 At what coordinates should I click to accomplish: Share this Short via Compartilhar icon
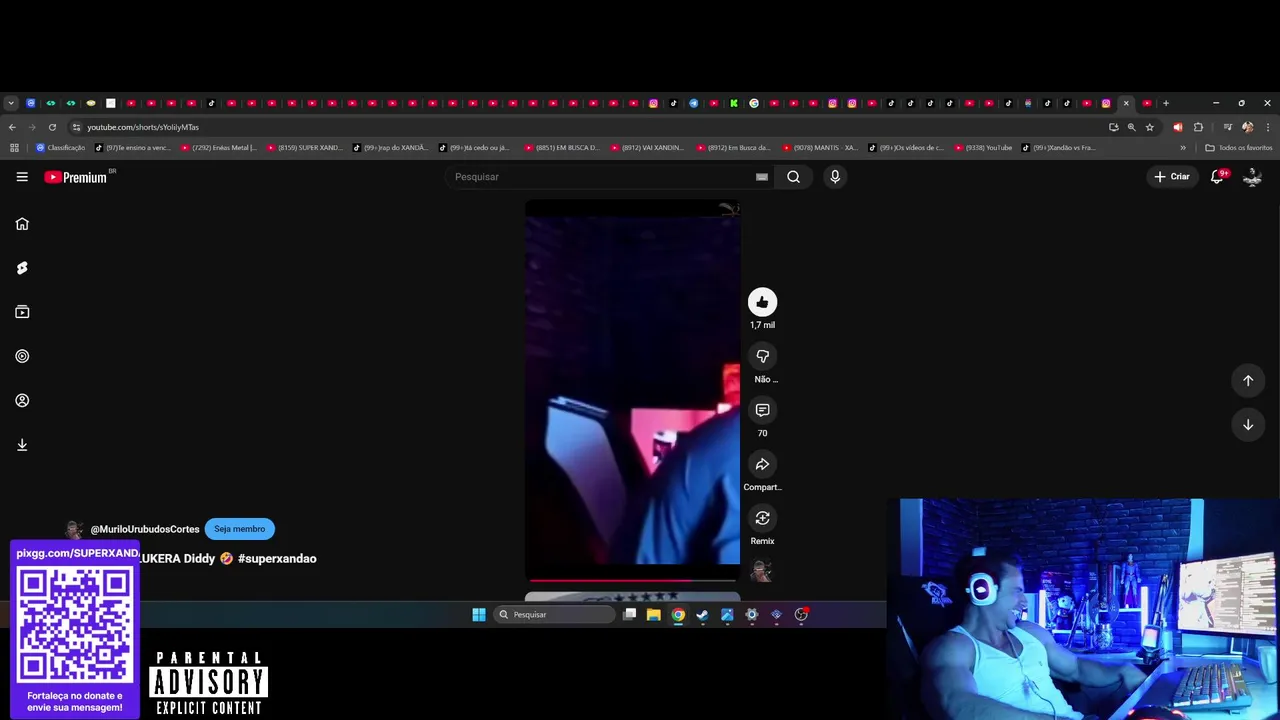(x=762, y=464)
